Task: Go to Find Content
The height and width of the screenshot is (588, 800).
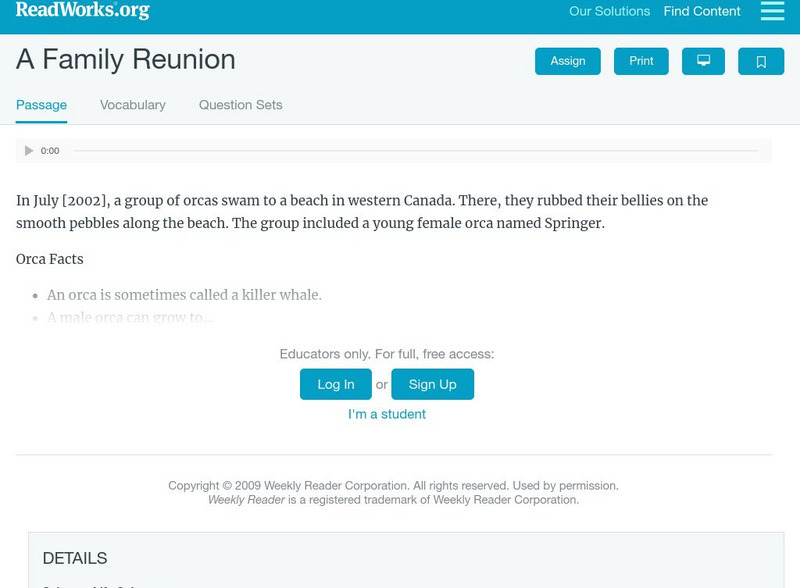Action: (x=702, y=12)
